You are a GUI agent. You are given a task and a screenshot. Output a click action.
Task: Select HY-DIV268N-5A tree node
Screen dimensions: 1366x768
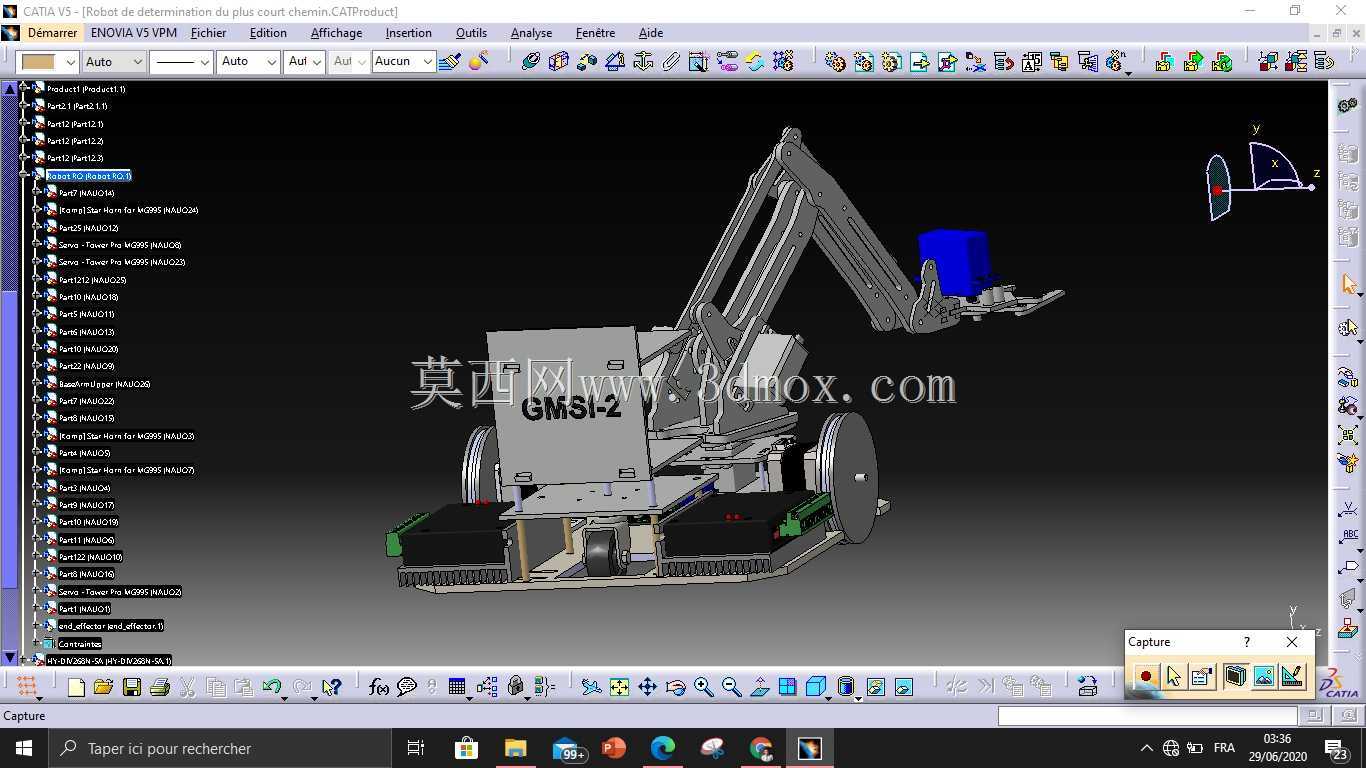tap(109, 661)
